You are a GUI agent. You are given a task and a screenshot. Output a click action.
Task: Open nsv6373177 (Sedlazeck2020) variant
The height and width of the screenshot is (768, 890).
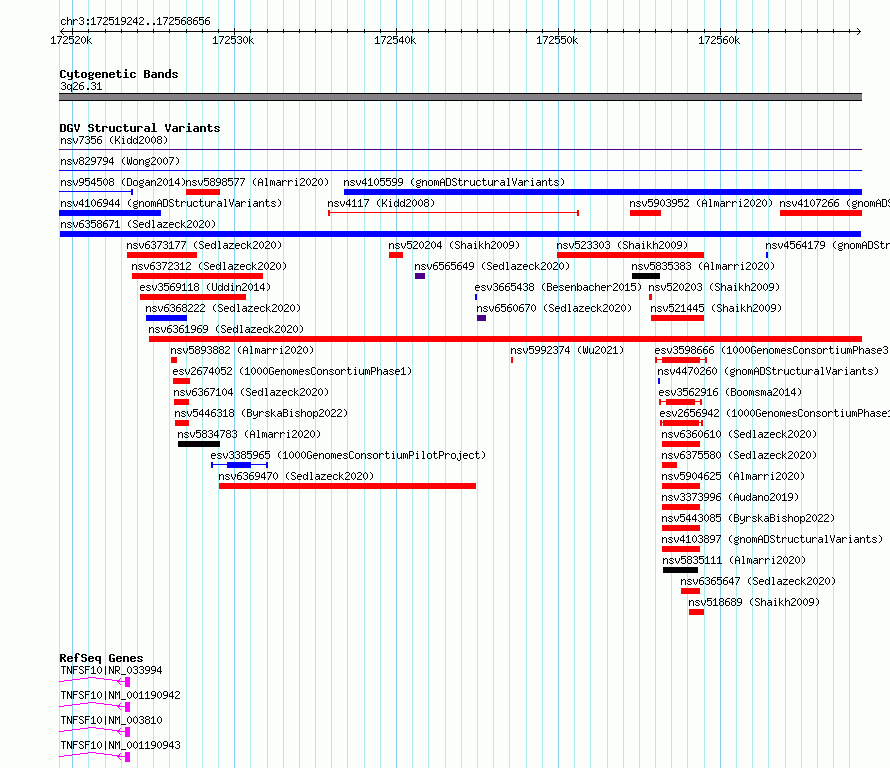click(204, 245)
